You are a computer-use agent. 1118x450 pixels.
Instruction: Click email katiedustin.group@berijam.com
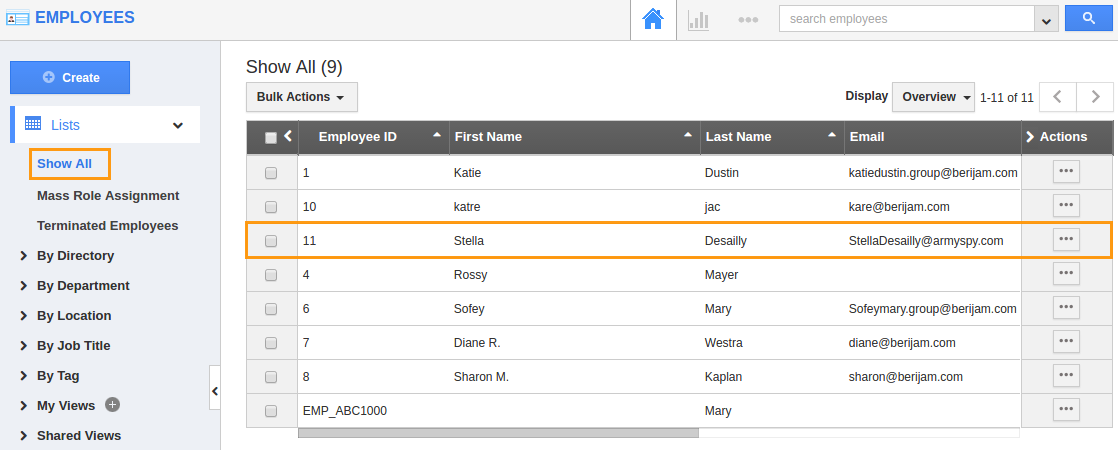(x=933, y=173)
